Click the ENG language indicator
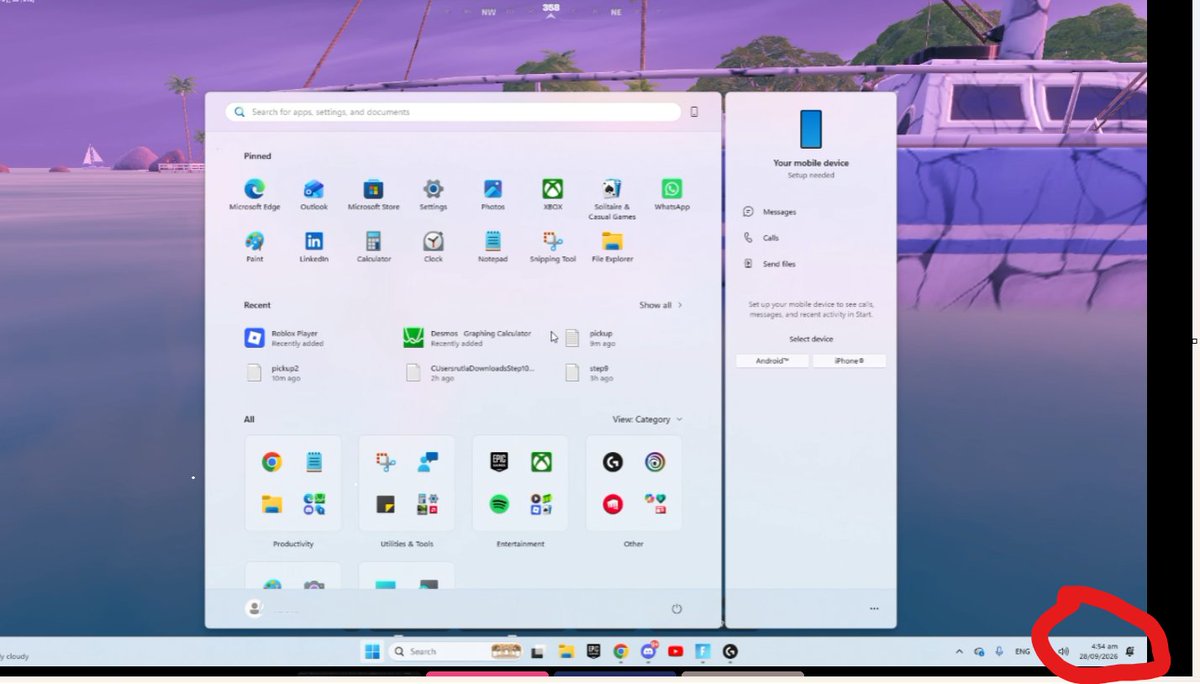The height and width of the screenshot is (684, 1200). coord(1022,652)
